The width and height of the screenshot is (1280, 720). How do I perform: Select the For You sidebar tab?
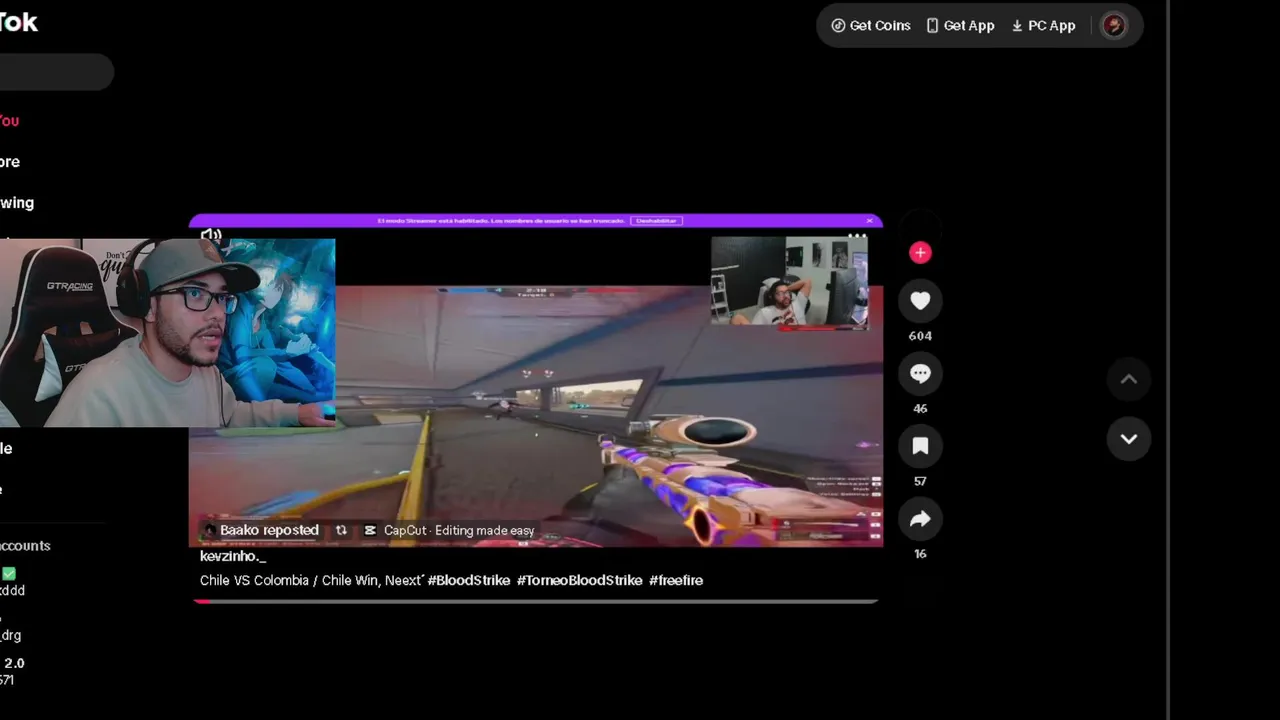coord(10,121)
